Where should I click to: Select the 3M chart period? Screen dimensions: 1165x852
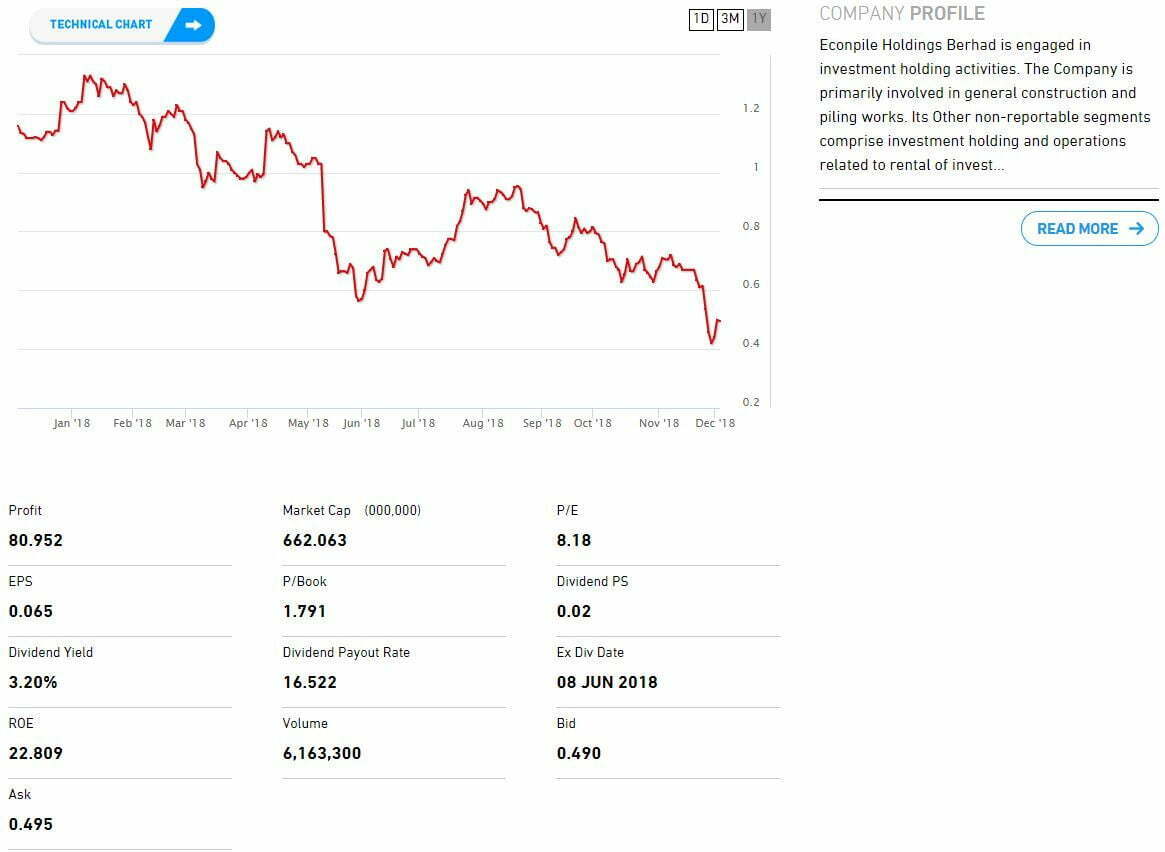730,19
